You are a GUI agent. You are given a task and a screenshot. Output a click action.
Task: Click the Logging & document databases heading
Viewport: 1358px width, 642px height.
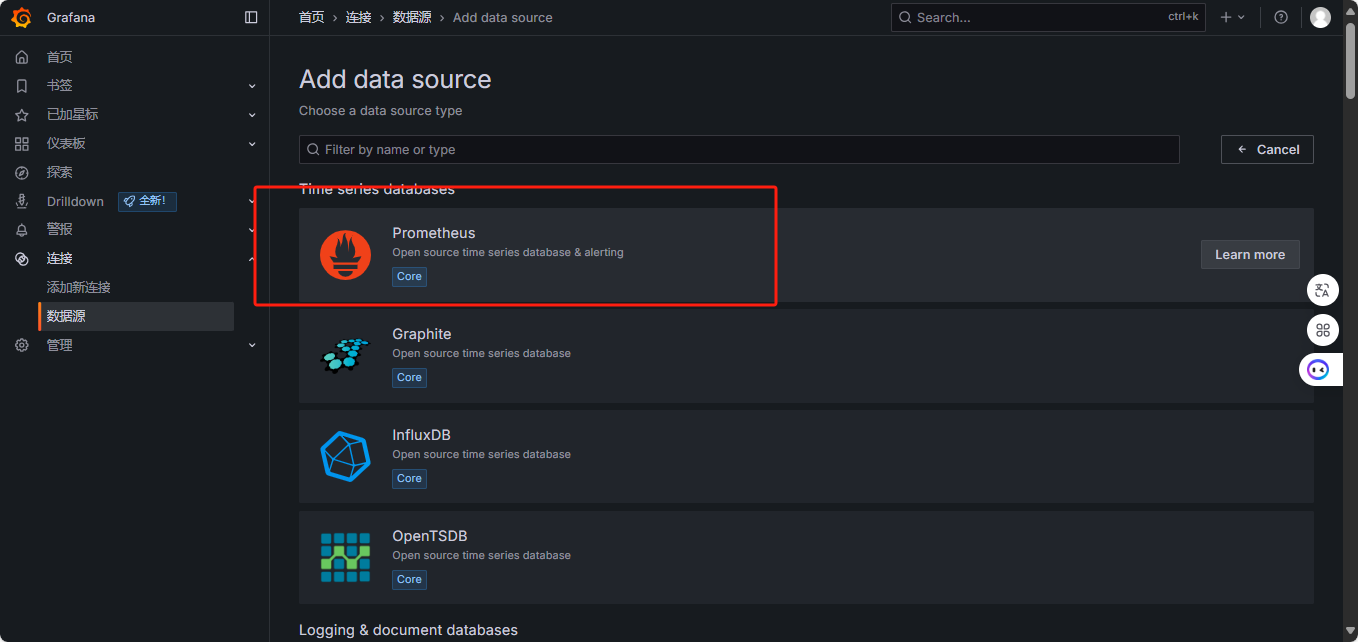pyautogui.click(x=408, y=630)
